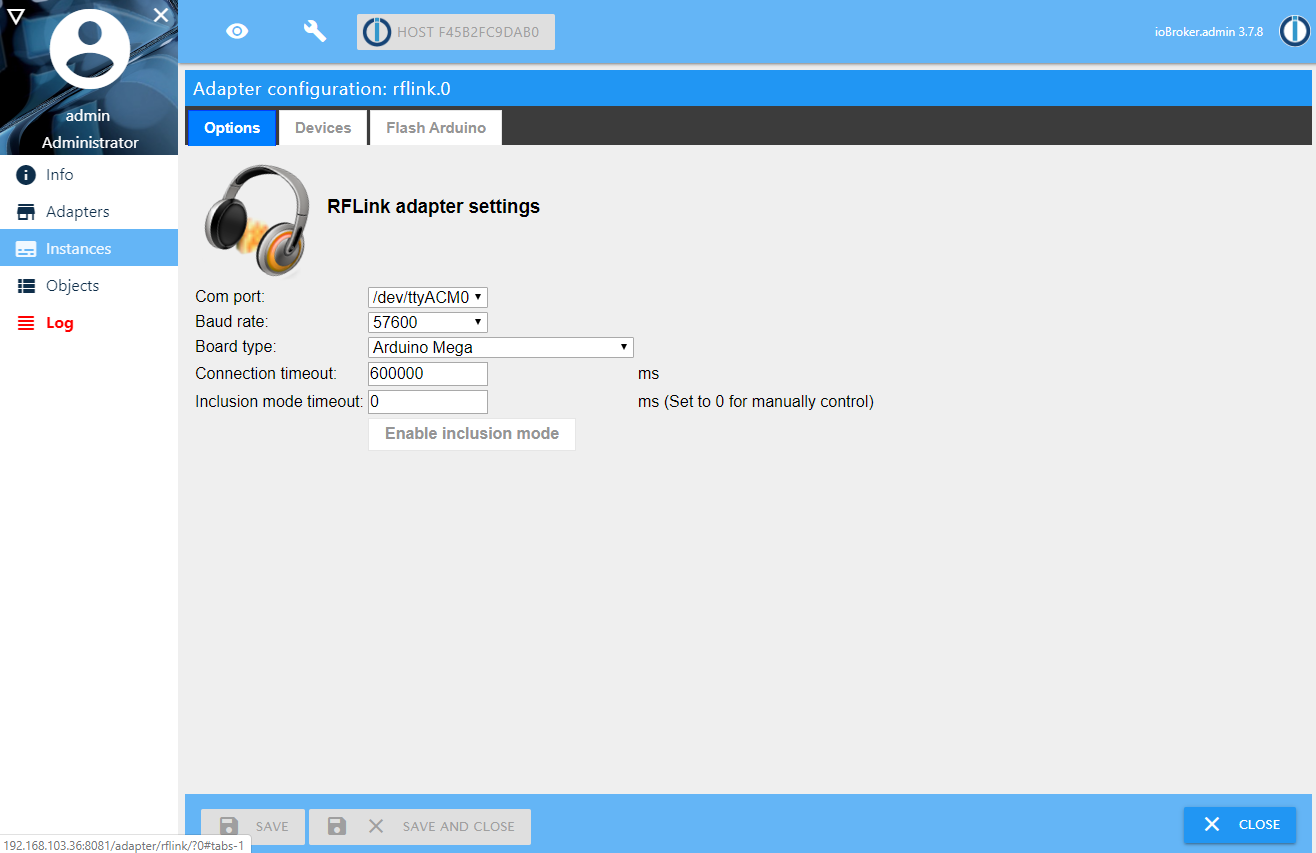Open the Baud rate dropdown
This screenshot has height=853, width=1316.
click(x=427, y=322)
